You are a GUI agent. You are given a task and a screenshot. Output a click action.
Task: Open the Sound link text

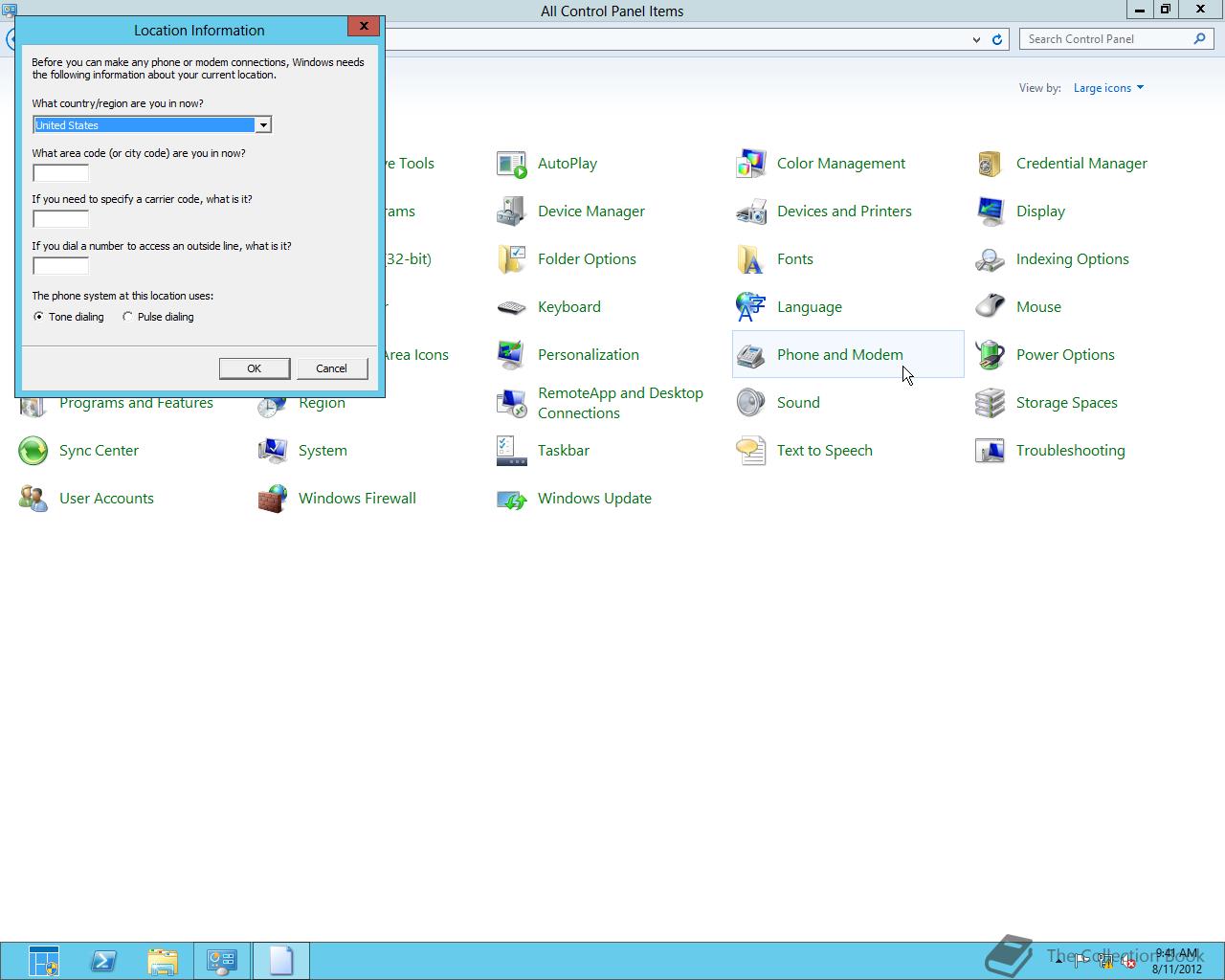point(798,403)
